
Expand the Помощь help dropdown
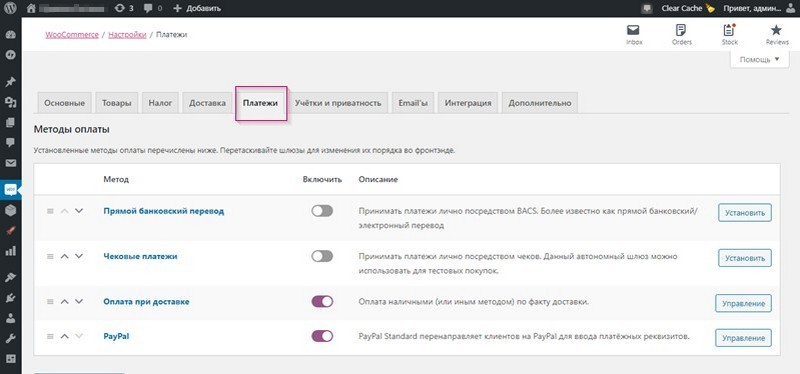[x=760, y=59]
